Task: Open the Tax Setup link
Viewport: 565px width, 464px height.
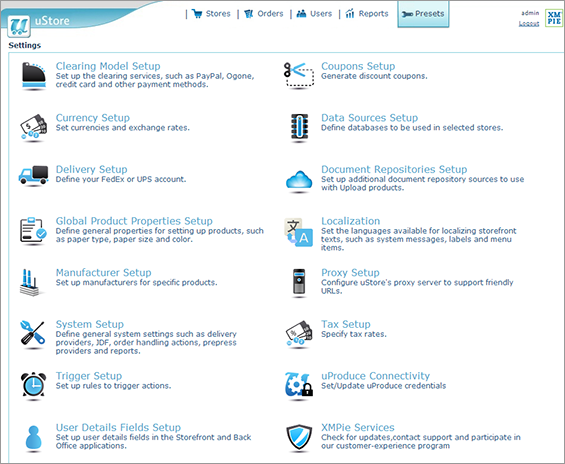Action: [346, 324]
